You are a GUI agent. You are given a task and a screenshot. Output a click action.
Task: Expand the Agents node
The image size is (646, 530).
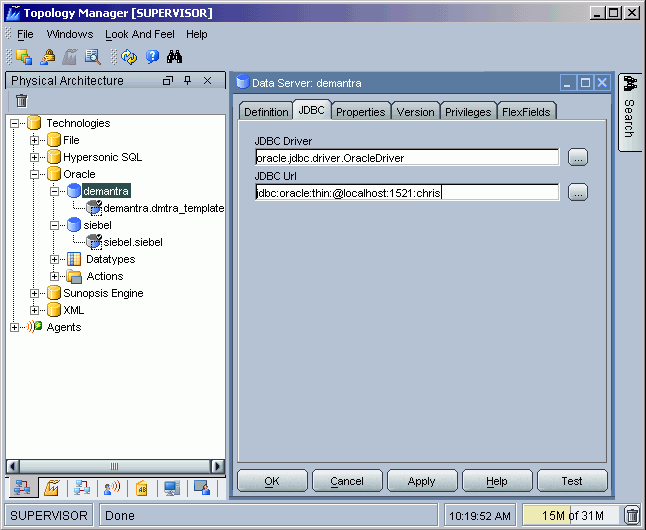[x=14, y=327]
